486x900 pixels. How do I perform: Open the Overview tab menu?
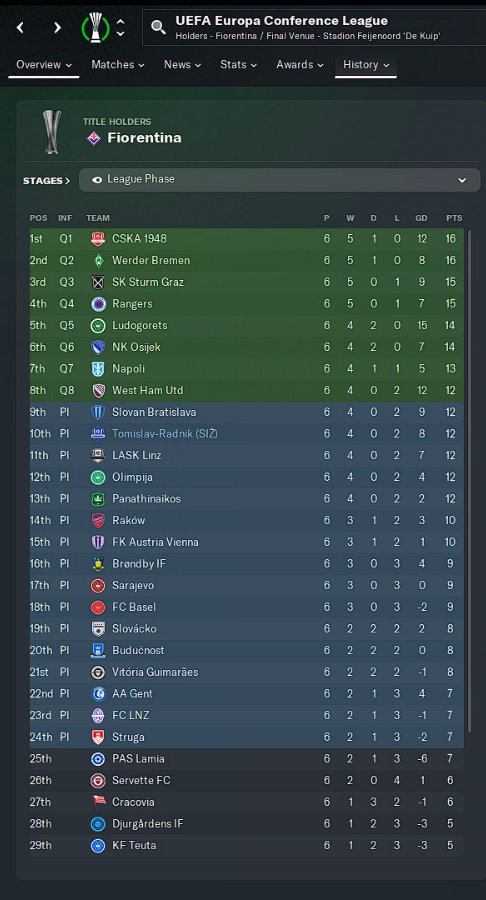(44, 65)
